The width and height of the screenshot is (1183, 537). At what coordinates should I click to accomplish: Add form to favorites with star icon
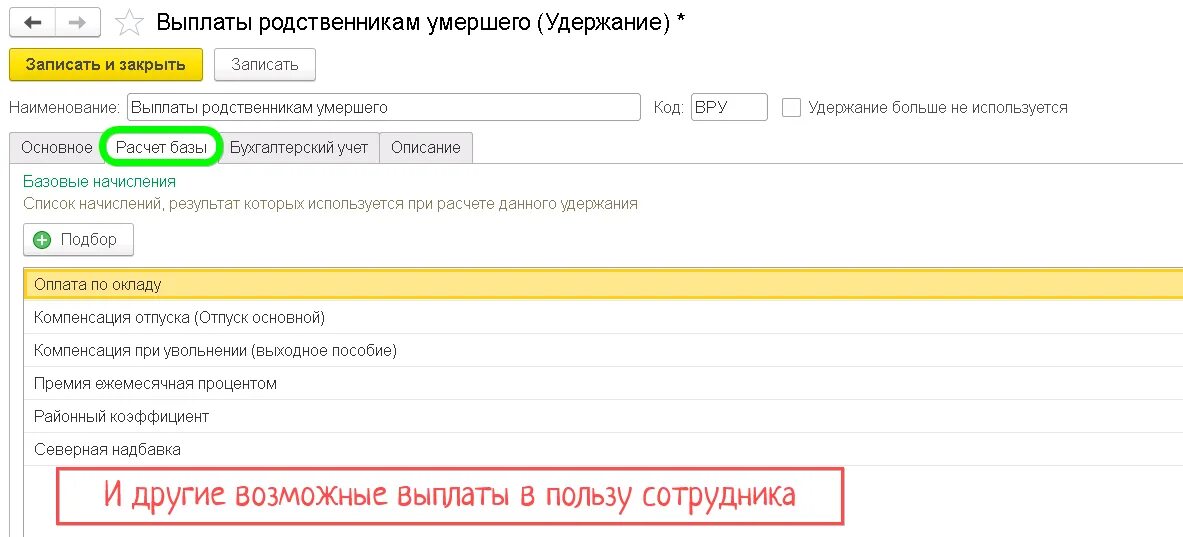pyautogui.click(x=129, y=23)
